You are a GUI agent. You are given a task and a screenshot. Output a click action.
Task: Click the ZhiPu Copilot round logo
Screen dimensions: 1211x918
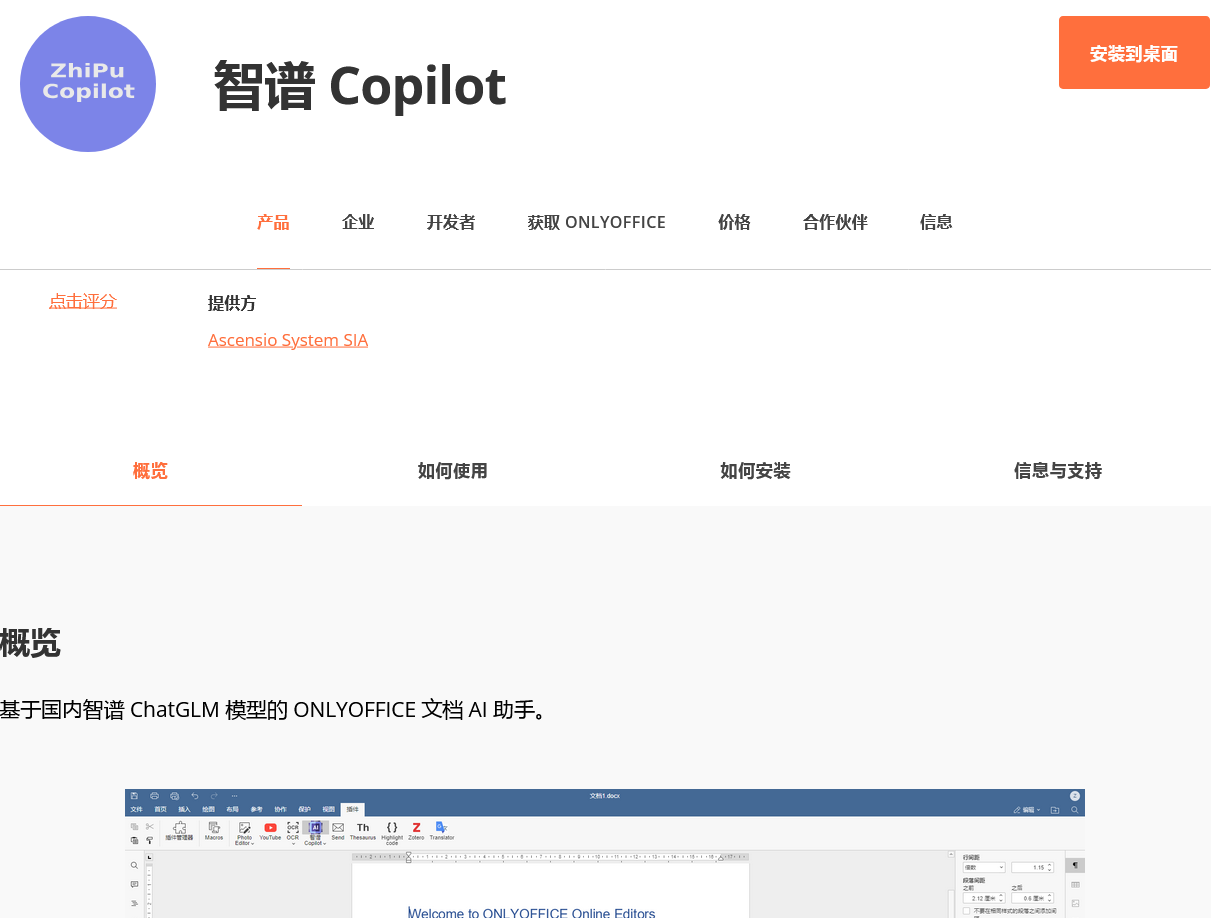[88, 84]
